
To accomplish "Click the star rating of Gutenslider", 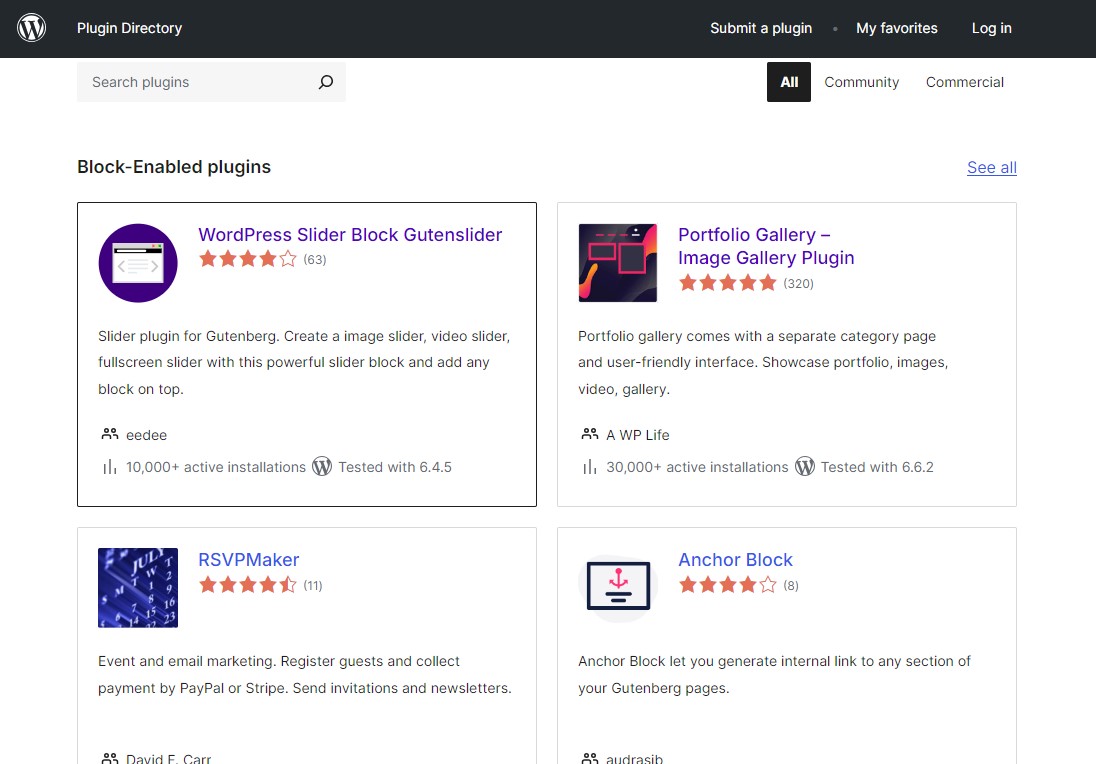I will click(x=247, y=259).
